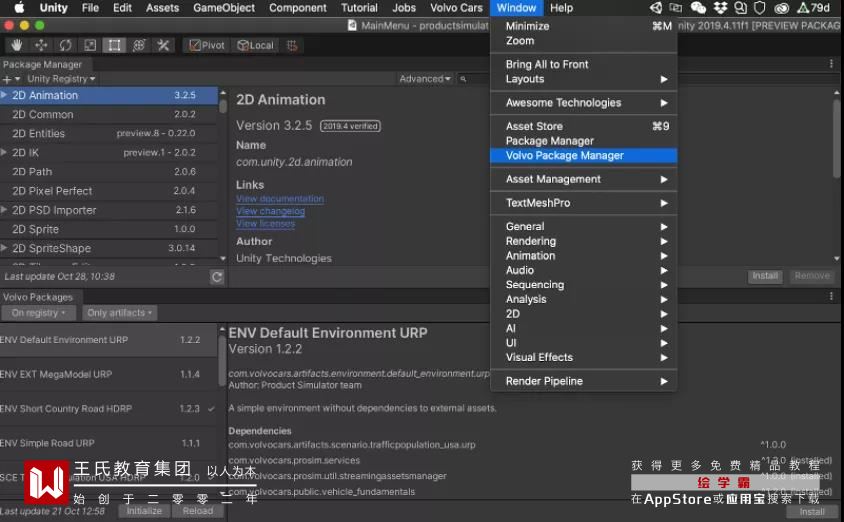The height and width of the screenshot is (522, 844).
Task: Select the 2D Sprite package
Action: pos(109,229)
